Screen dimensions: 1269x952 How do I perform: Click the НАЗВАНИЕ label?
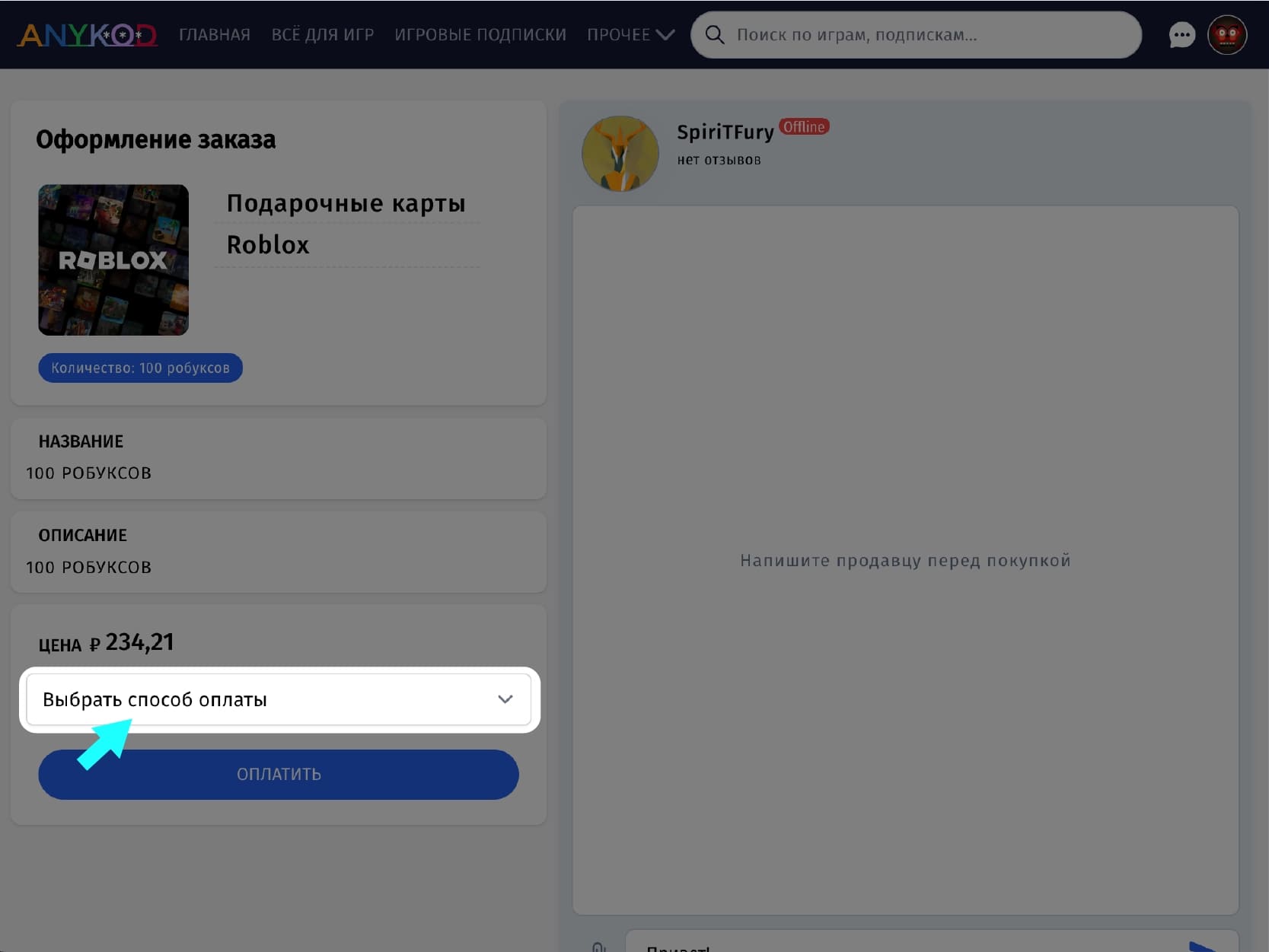(81, 441)
